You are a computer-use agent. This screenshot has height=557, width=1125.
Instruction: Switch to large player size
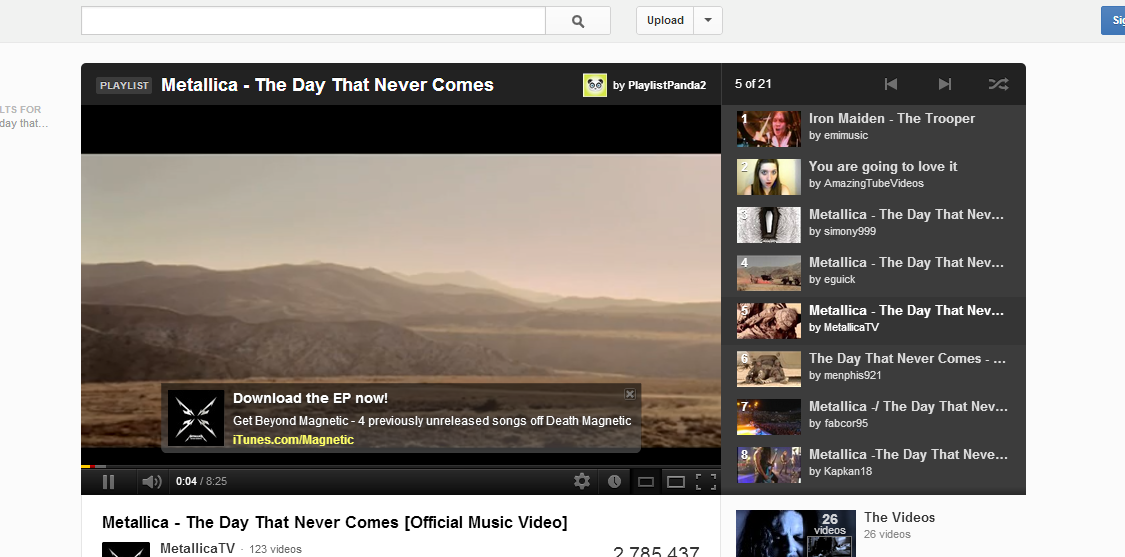point(676,482)
